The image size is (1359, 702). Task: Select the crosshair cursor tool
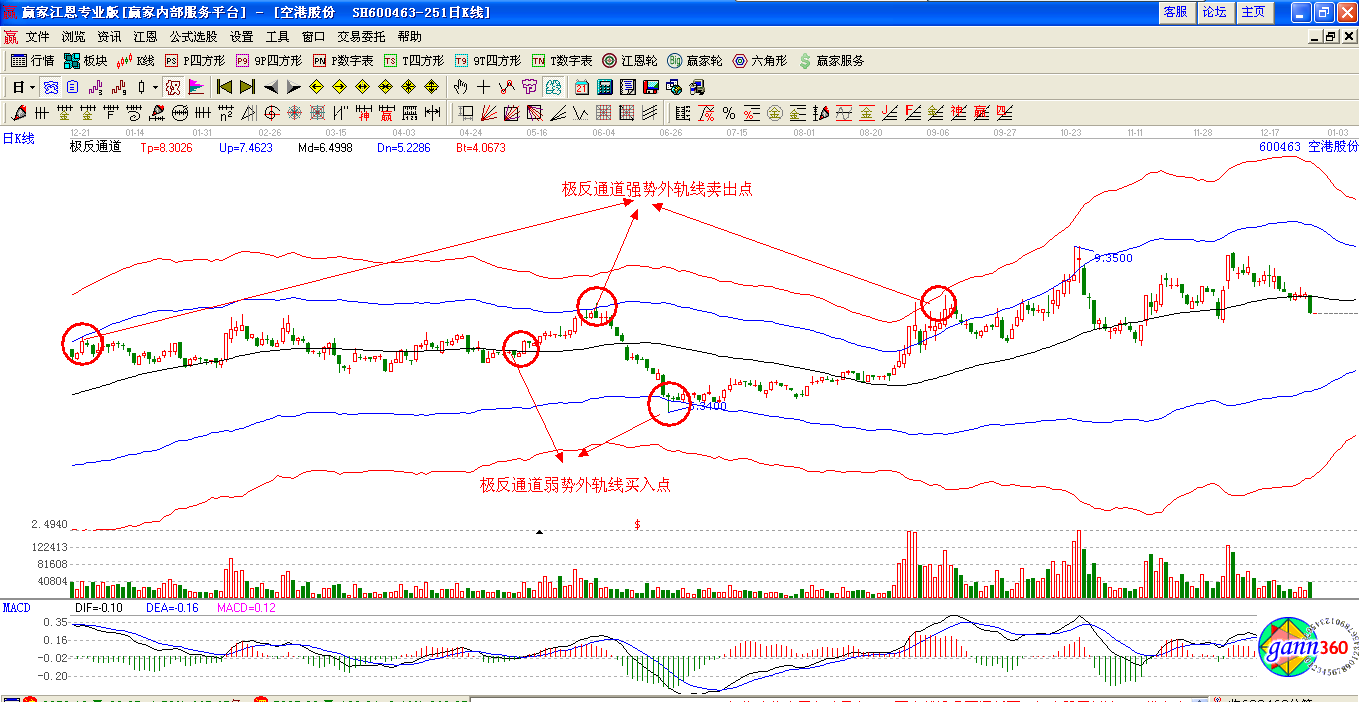[483, 87]
